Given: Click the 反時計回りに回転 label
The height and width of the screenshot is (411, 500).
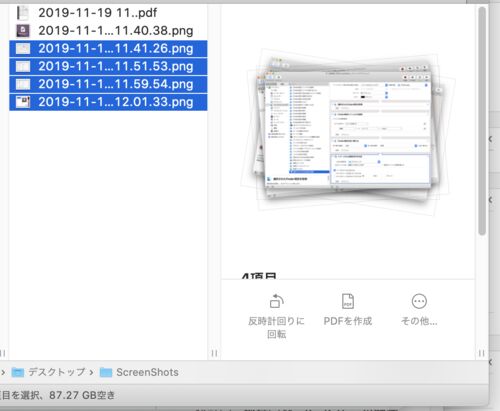Looking at the screenshot, I should pyautogui.click(x=276, y=327).
